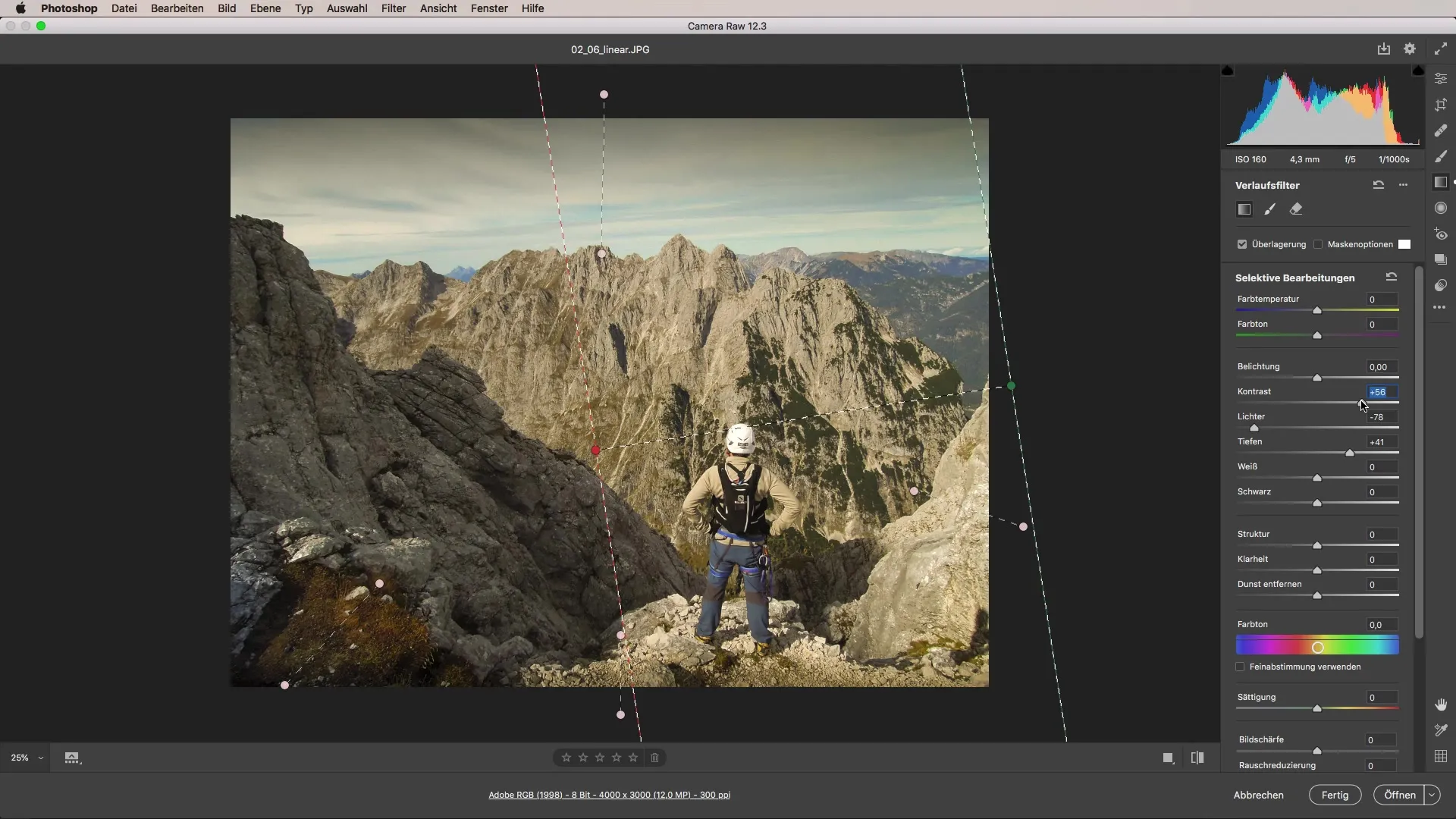The height and width of the screenshot is (819, 1456).
Task: Click the Öffnen button
Action: pyautogui.click(x=1400, y=795)
